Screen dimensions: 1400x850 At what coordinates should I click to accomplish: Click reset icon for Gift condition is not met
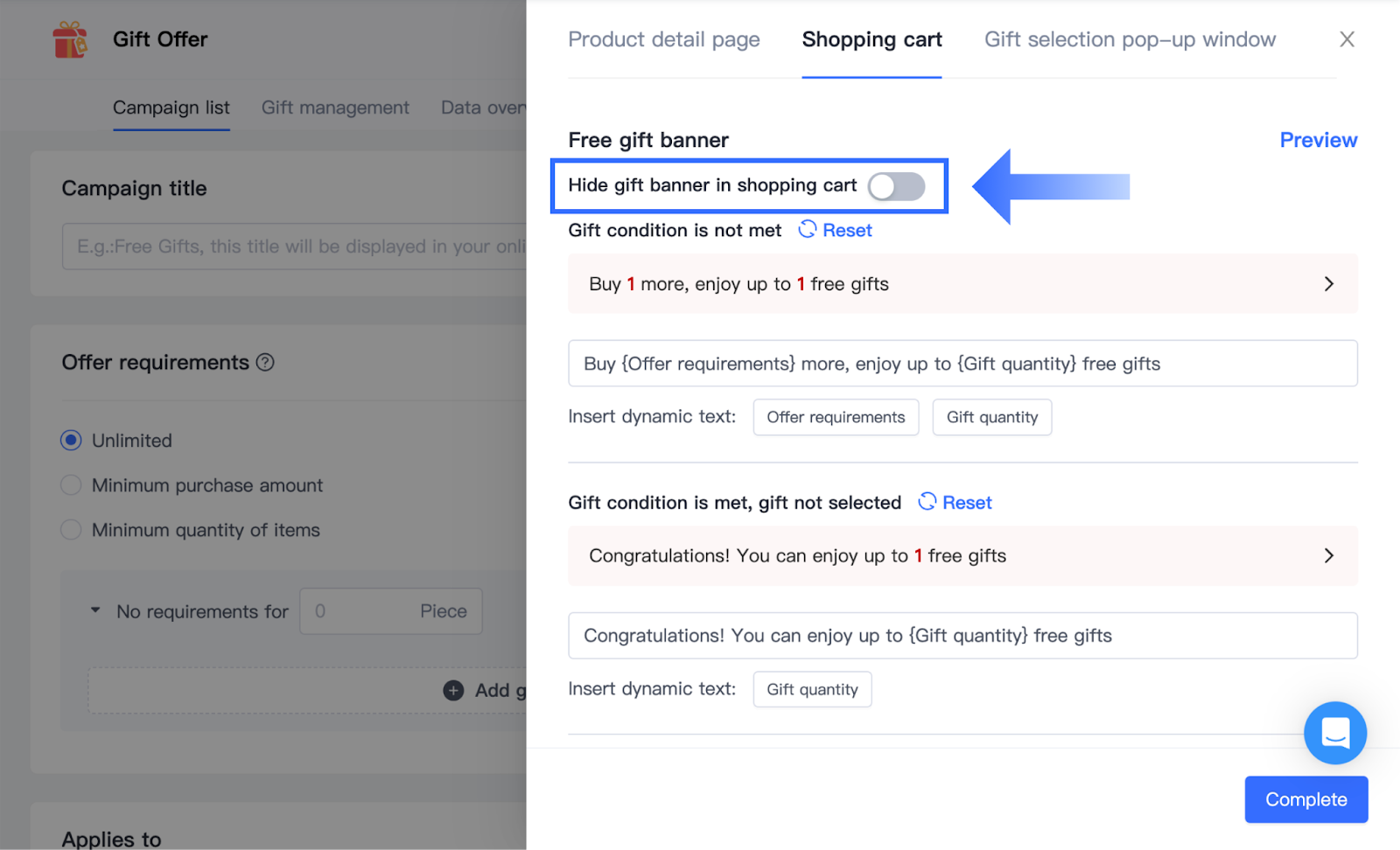click(808, 229)
